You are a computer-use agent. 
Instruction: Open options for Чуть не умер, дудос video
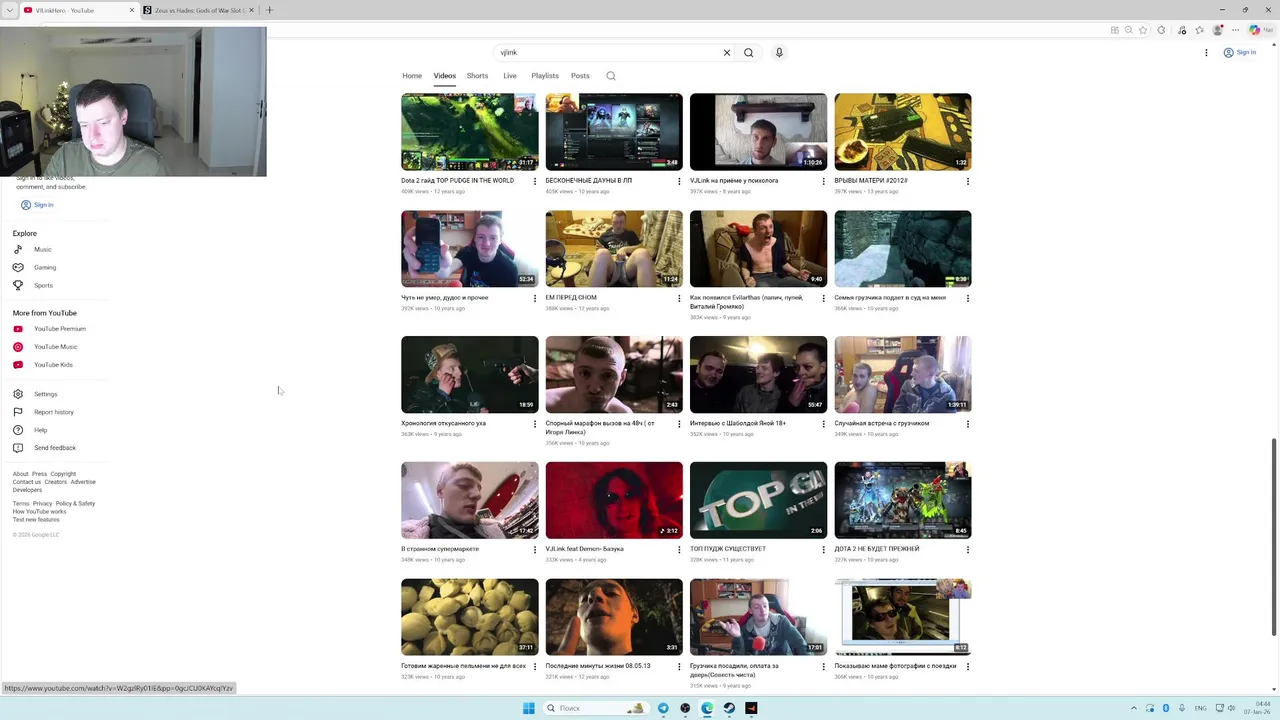pos(535,298)
